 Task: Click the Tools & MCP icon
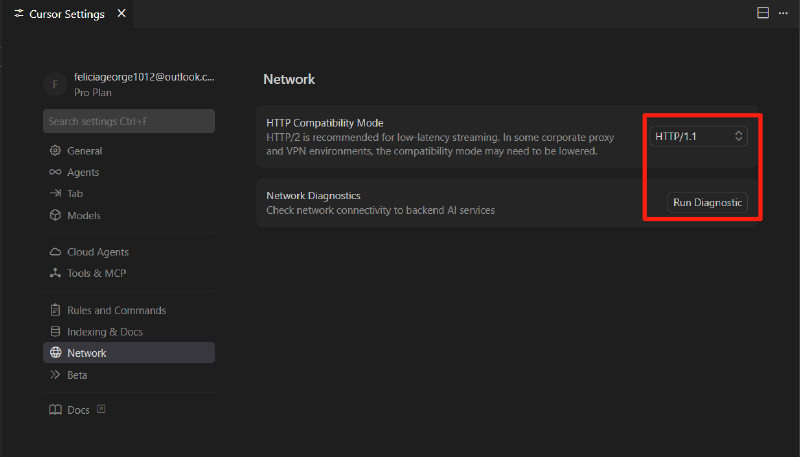55,273
